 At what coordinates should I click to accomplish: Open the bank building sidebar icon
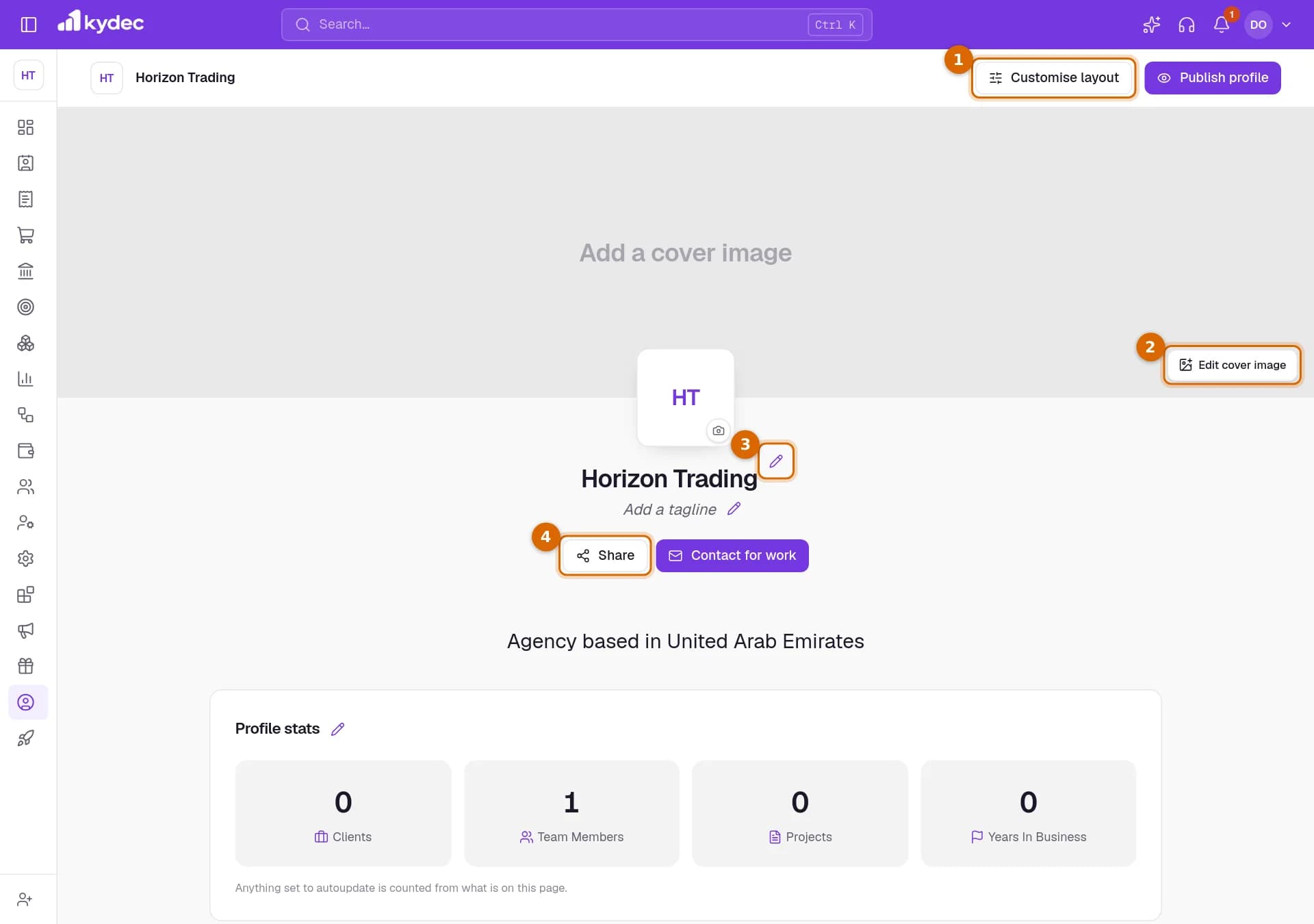(x=25, y=271)
